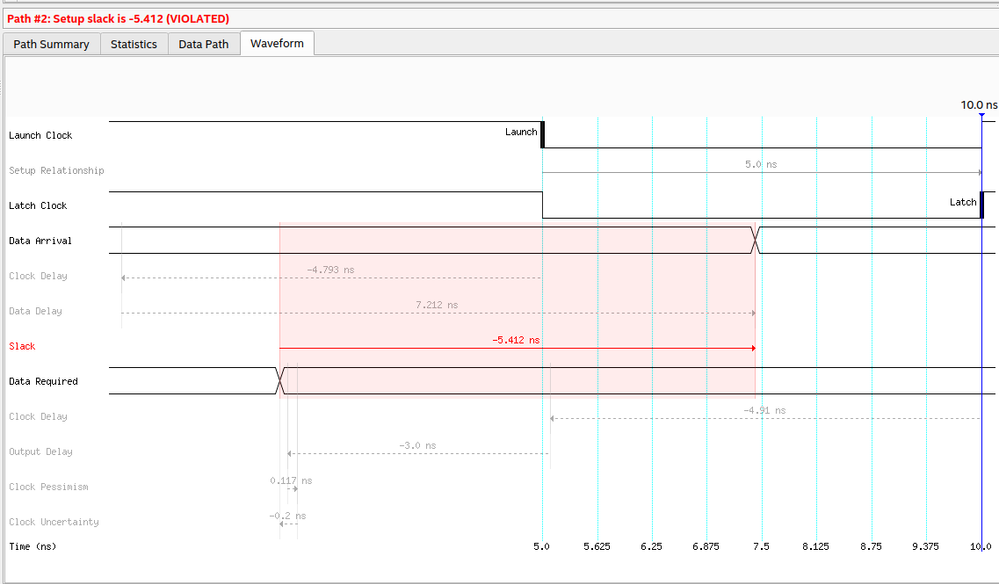
Task: Select the Data Required row label
Action: click(x=43, y=381)
